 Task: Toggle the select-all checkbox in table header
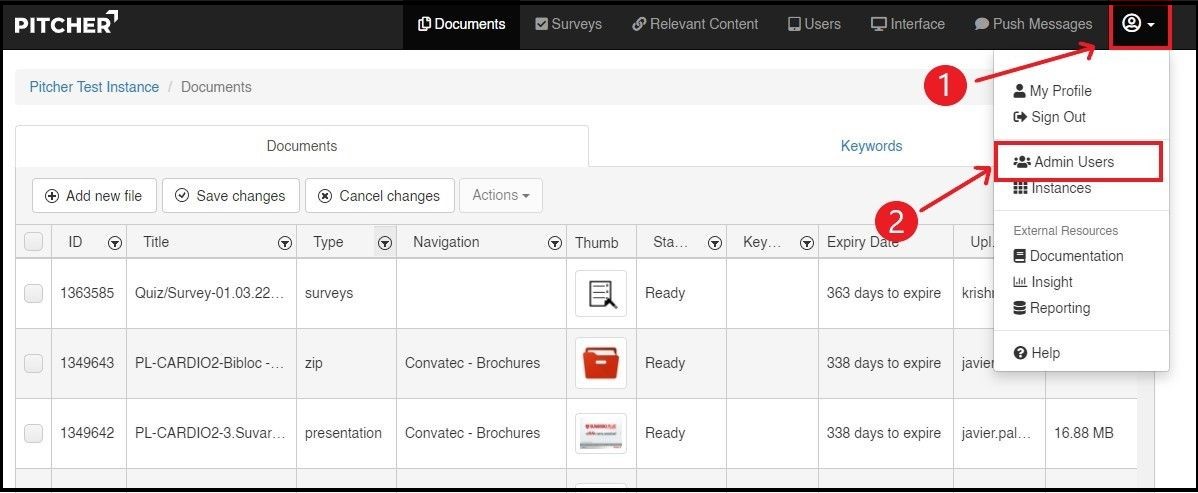[x=33, y=242]
